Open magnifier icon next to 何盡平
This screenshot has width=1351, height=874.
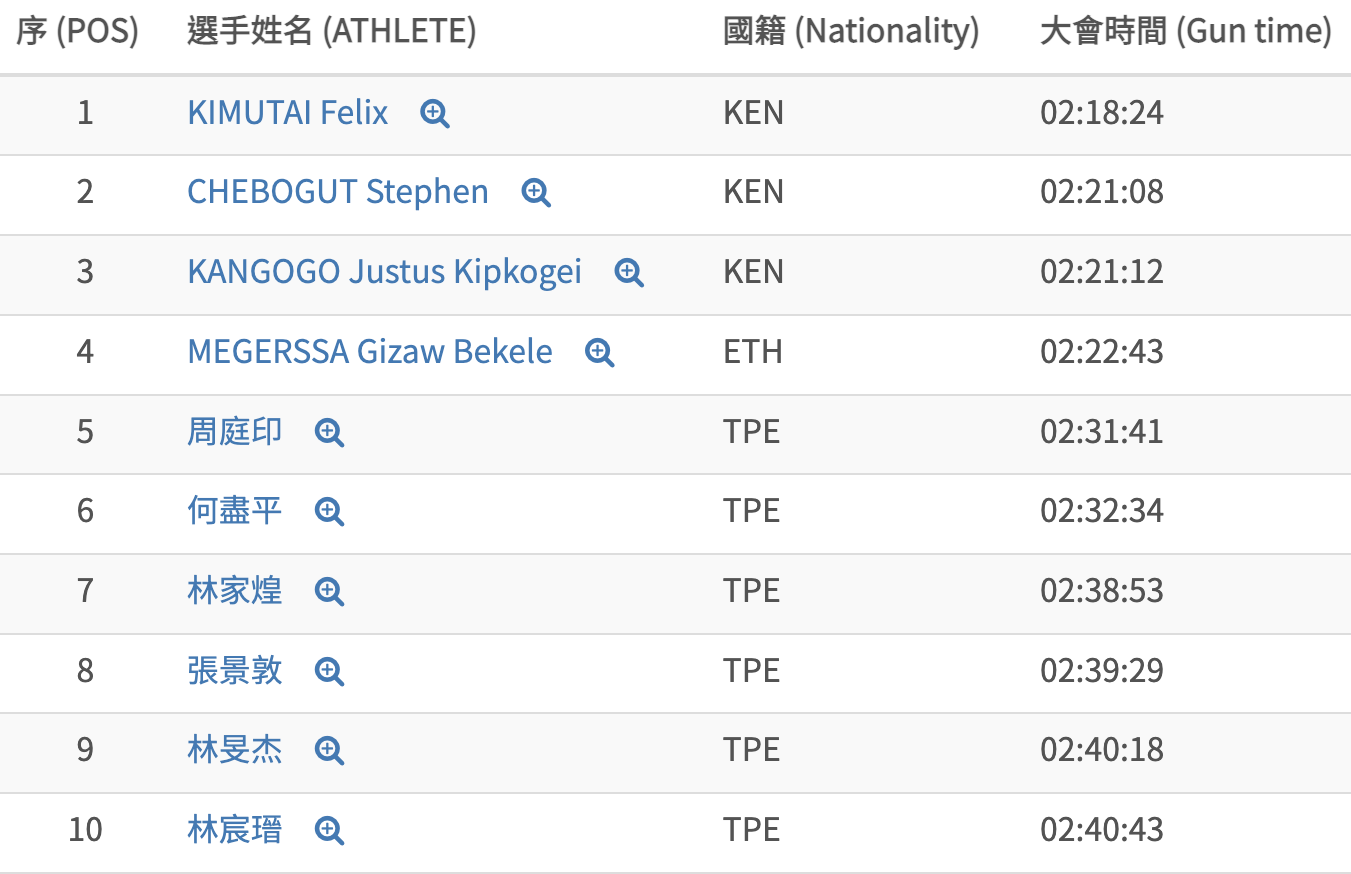coord(329,512)
